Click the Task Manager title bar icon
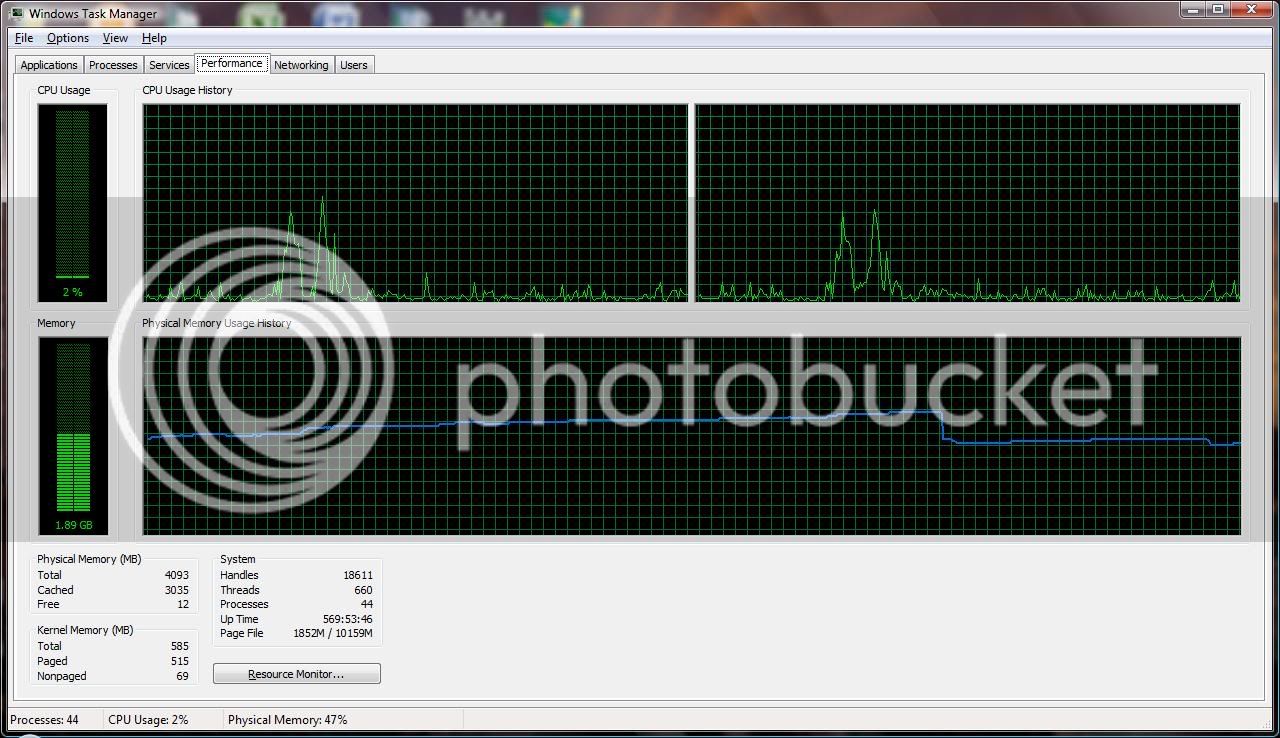This screenshot has width=1280, height=738. click(x=17, y=13)
